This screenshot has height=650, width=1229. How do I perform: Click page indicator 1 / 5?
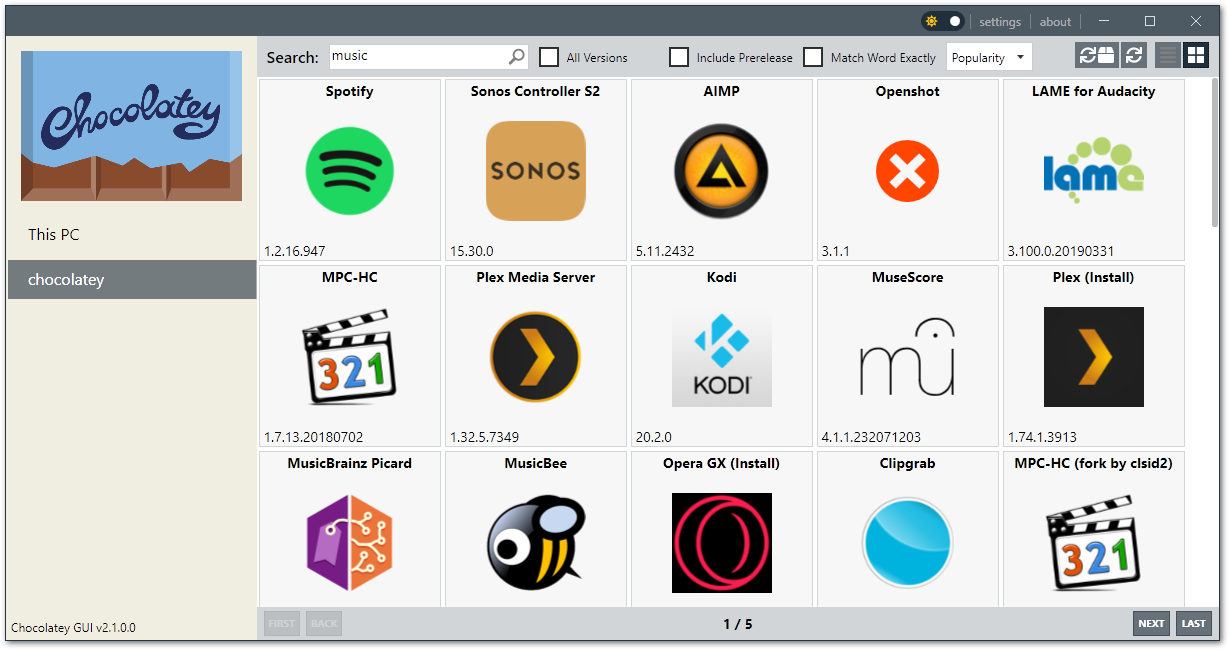(738, 624)
